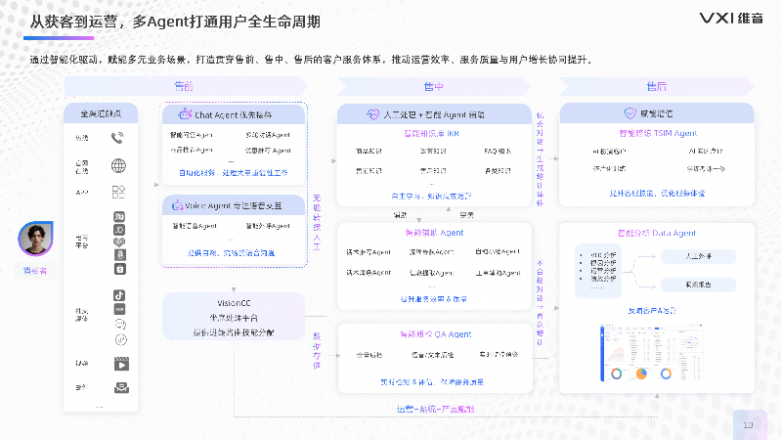Screen dimensions: 782x440
Task: Click the QA Agent heading
Action: point(435,334)
